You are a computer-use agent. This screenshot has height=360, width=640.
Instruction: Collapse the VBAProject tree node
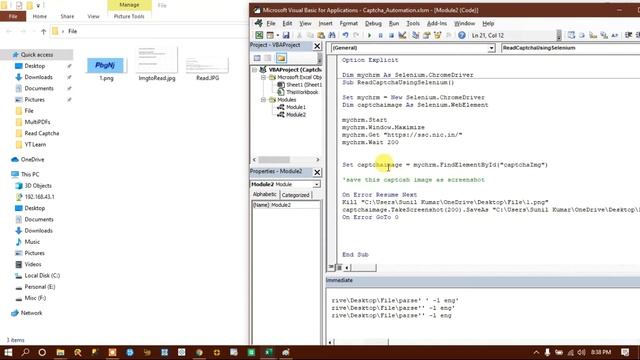255,70
